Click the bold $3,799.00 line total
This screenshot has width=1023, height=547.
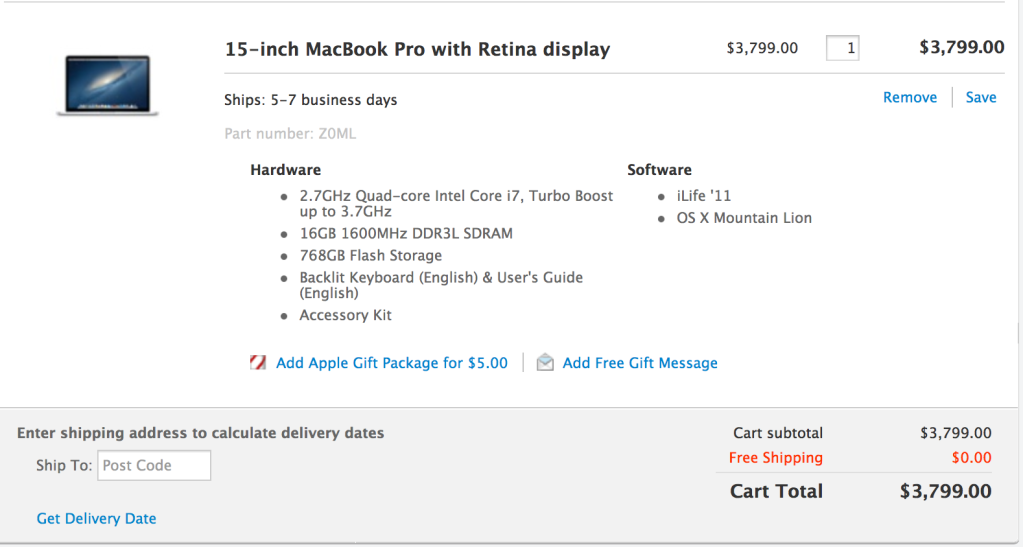[962, 47]
